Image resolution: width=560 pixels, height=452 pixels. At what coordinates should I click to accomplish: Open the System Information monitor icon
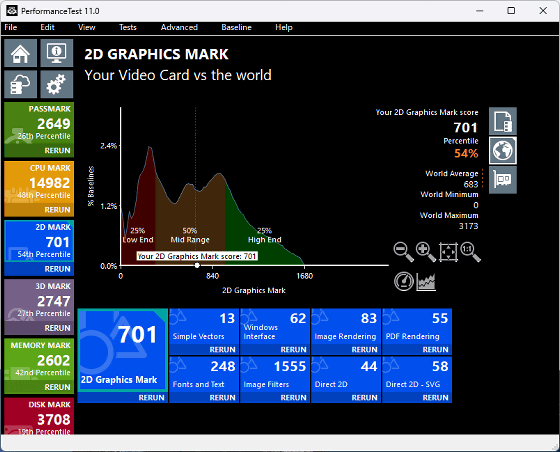(x=56, y=53)
